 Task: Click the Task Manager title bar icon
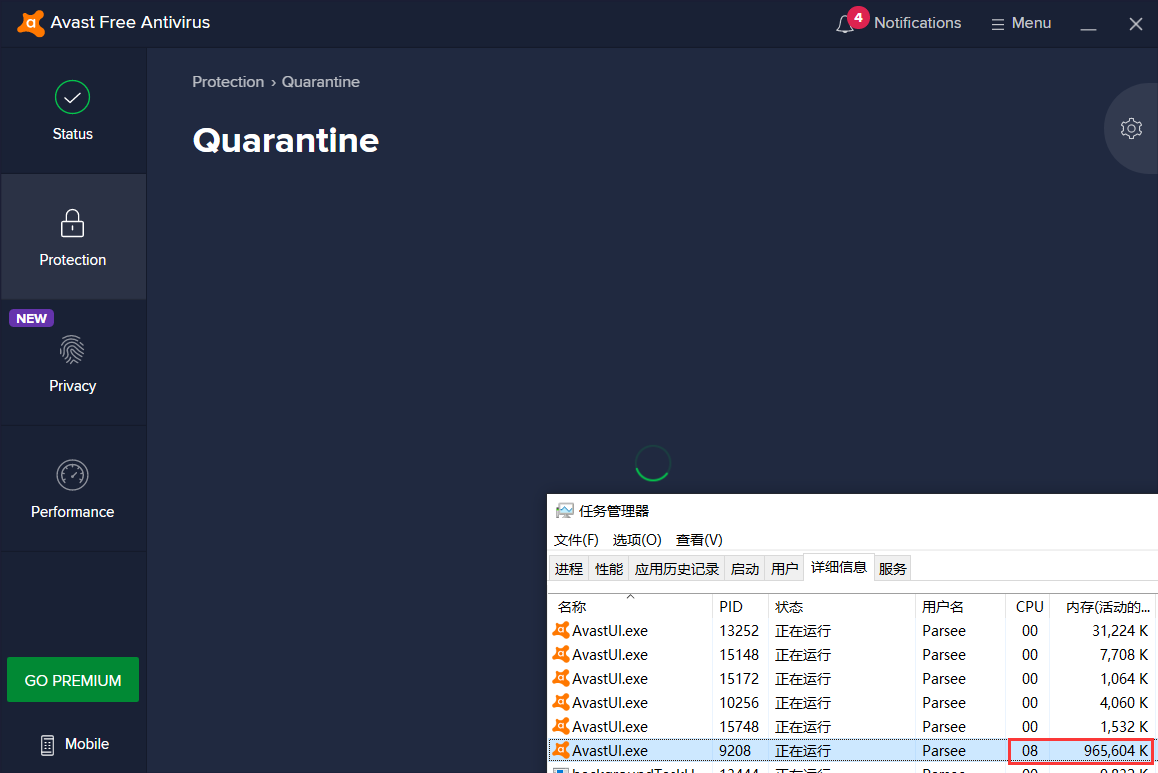(x=565, y=511)
